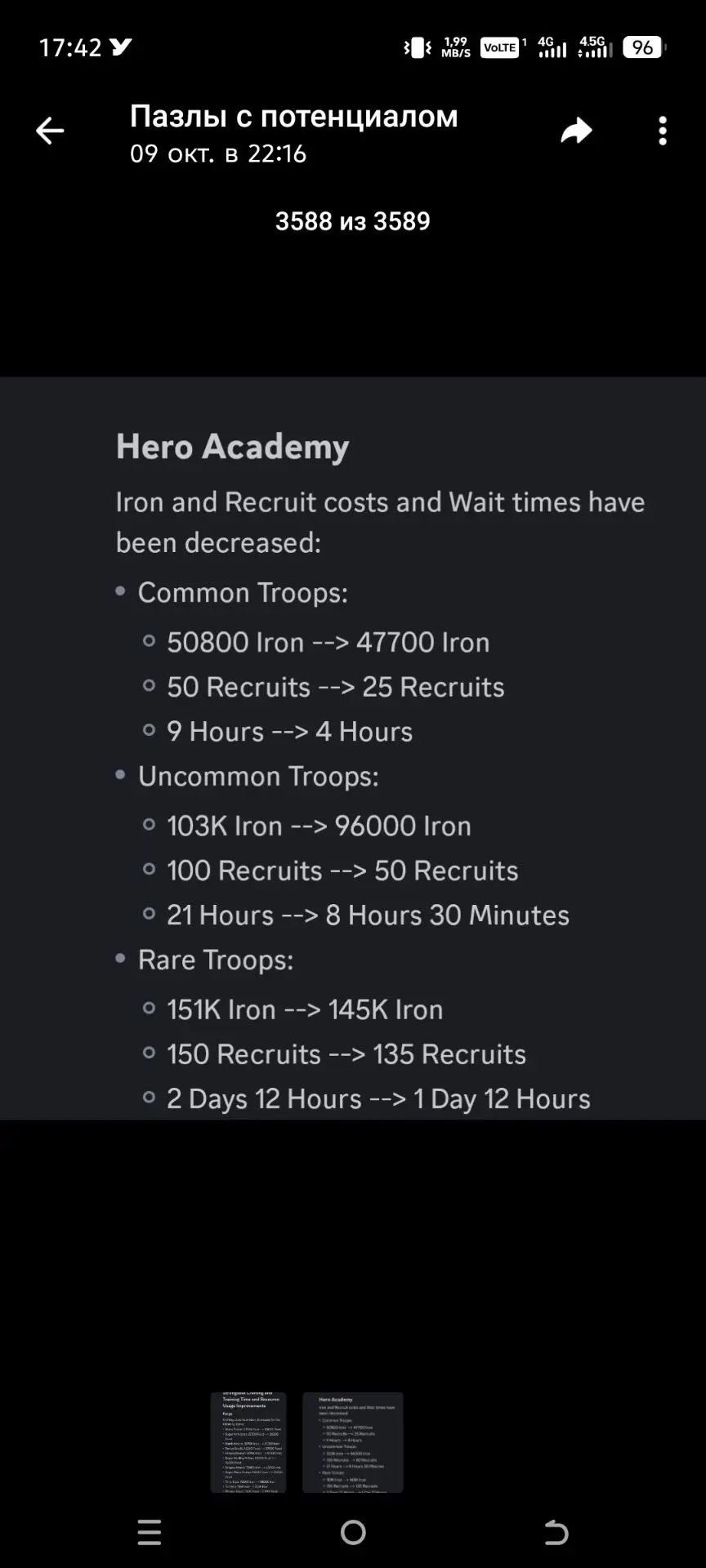Tap the Hero Academy patch notes image

(x=353, y=748)
